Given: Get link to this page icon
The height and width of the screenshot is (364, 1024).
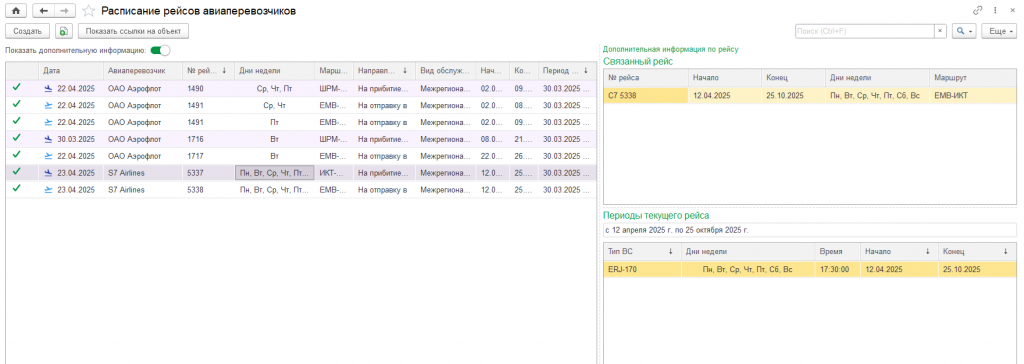Looking at the screenshot, I should [978, 10].
